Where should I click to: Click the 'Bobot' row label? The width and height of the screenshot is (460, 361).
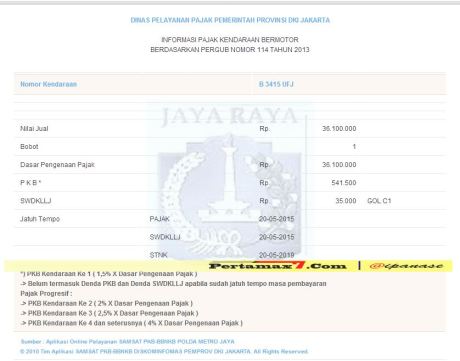[x=29, y=147]
